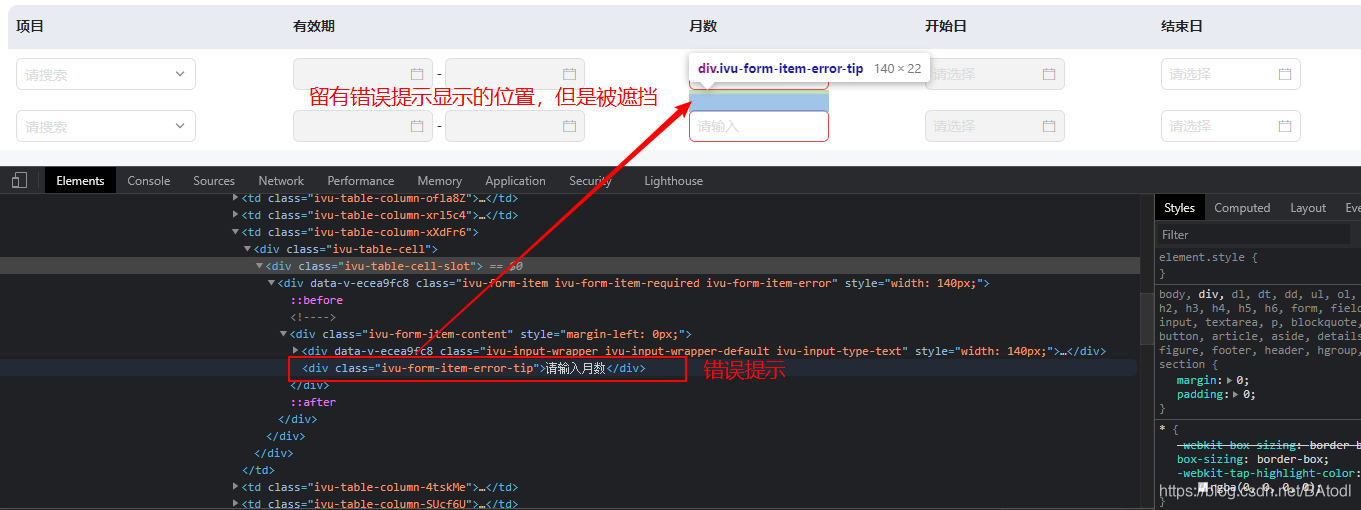Click the second-row 请输入 month input
Viewport: 1361px width, 510px height.
point(759,126)
